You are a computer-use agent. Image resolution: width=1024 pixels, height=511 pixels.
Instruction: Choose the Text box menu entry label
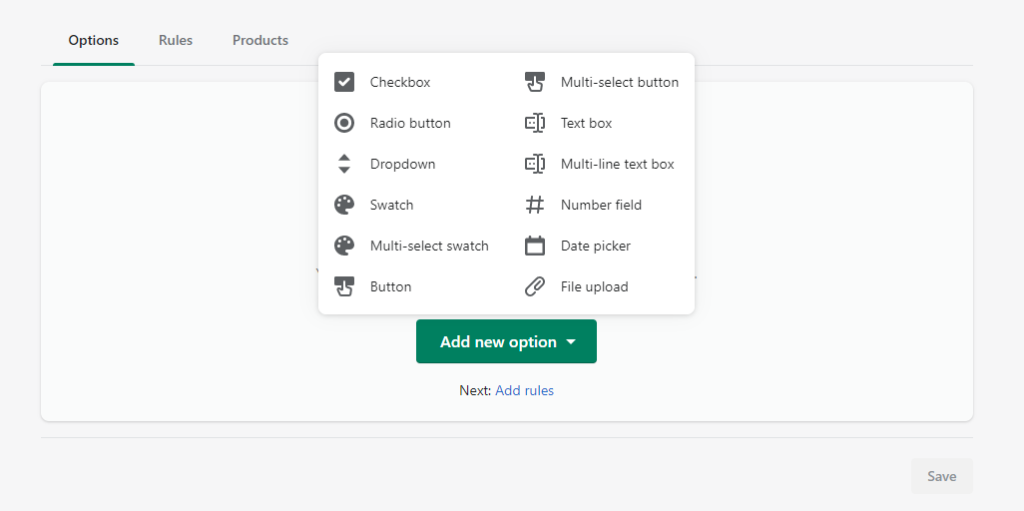[586, 123]
